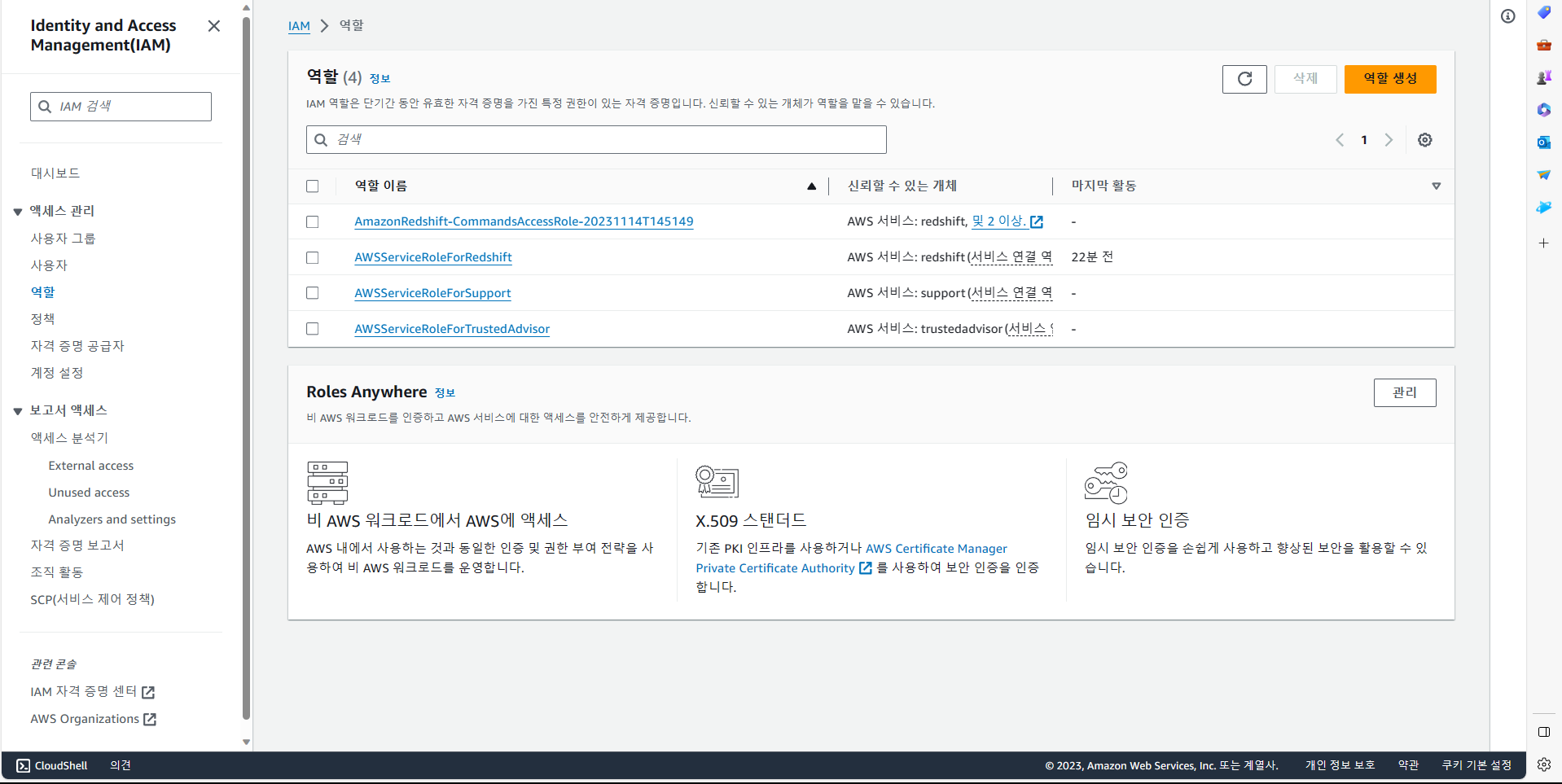
Task: Open 정보 link next to 역할 heading
Action: click(380, 79)
